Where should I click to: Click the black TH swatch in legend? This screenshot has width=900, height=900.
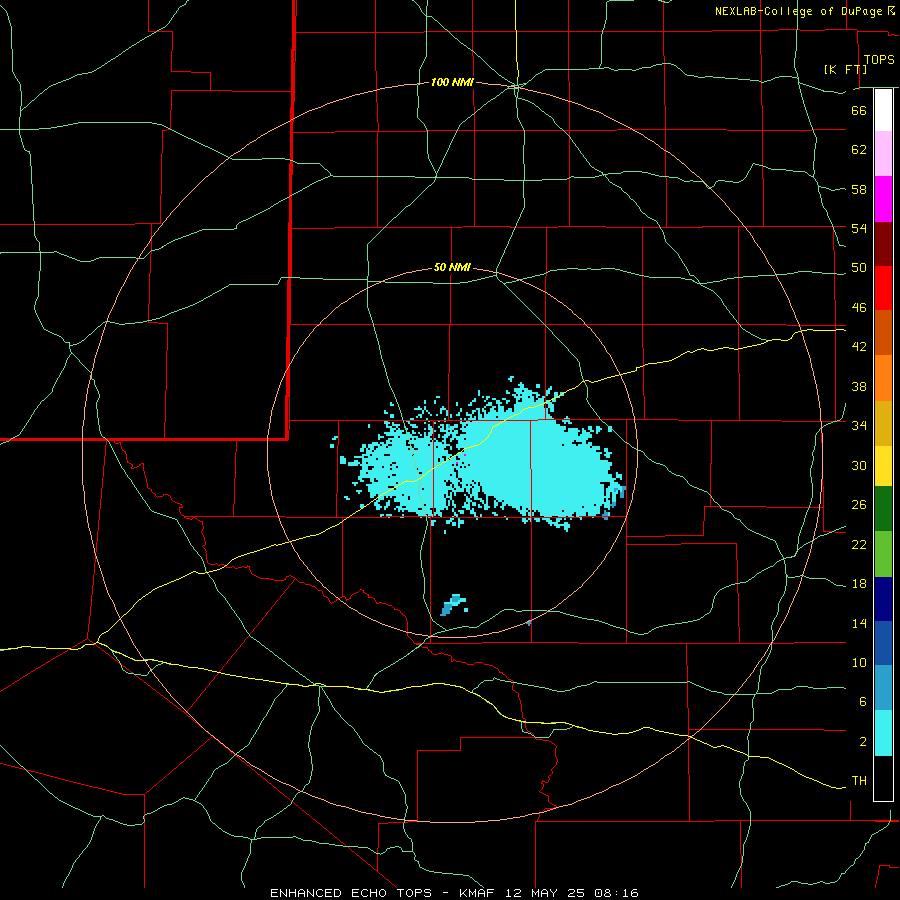click(883, 778)
